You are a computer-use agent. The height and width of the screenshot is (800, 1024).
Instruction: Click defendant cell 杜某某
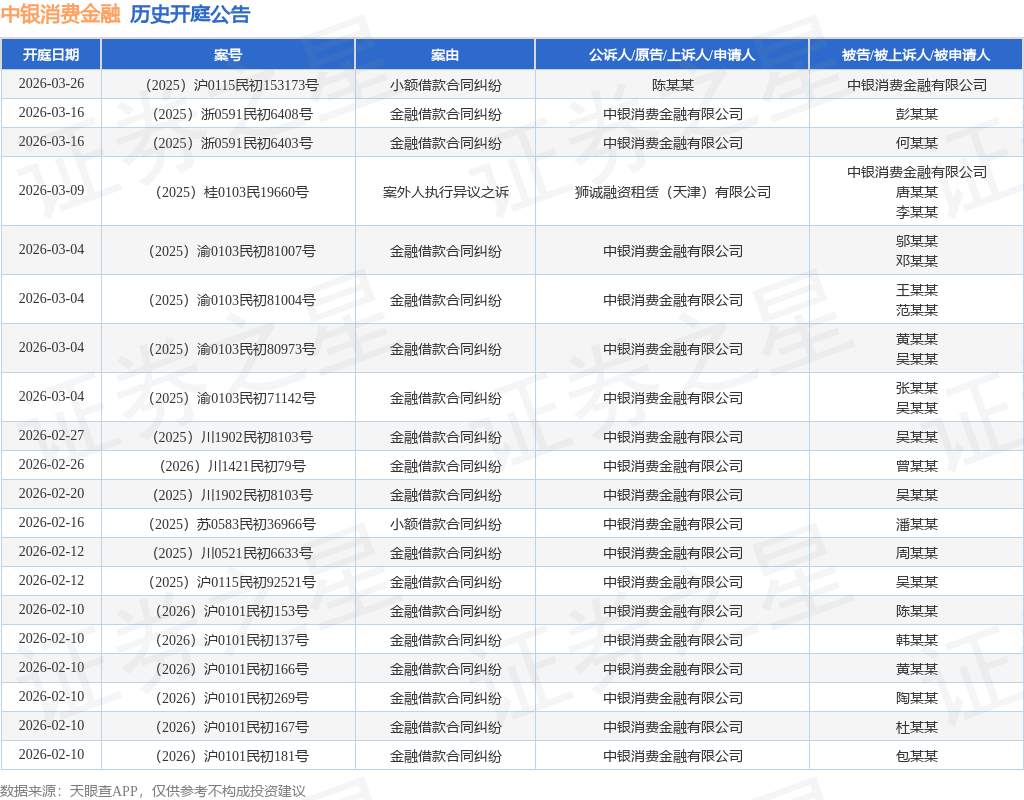coord(917,727)
